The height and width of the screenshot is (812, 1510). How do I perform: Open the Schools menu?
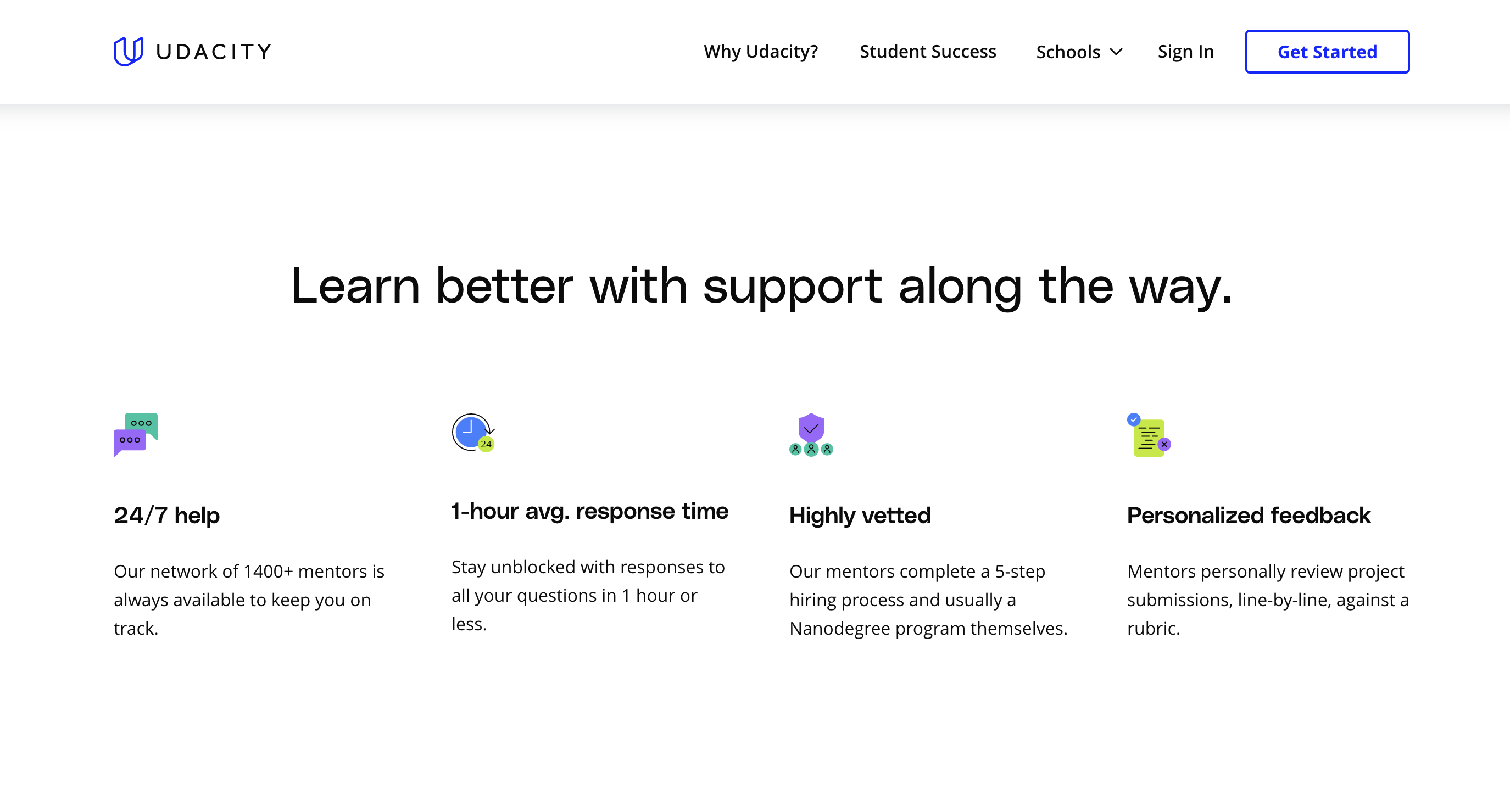coord(1067,52)
